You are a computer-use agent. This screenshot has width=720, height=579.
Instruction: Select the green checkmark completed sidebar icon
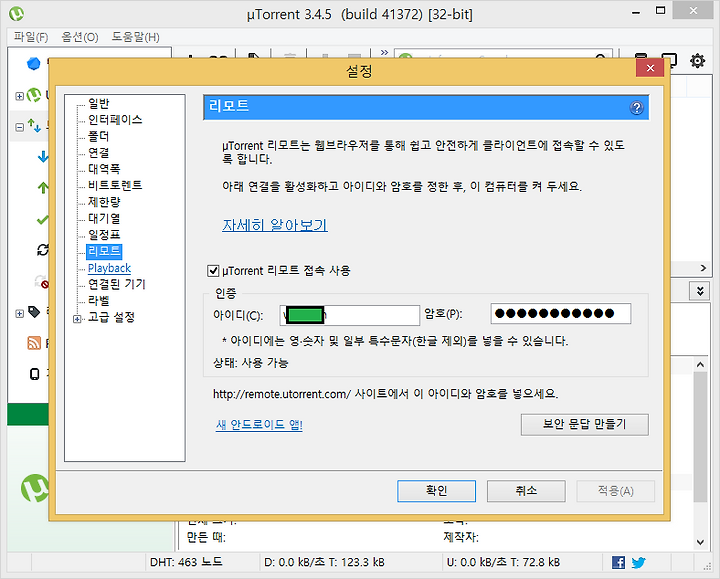(43, 220)
